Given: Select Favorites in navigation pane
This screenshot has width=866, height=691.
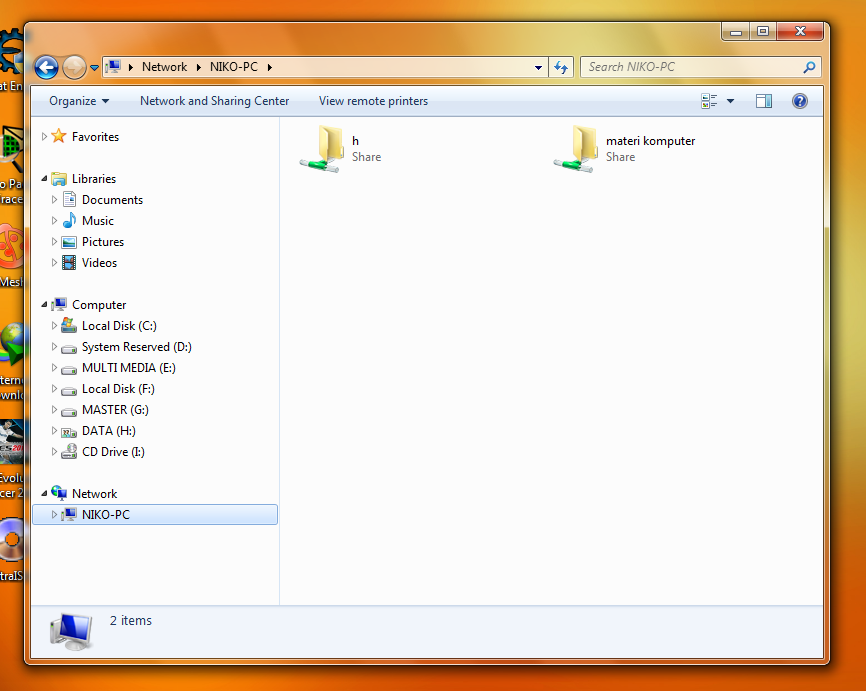Looking at the screenshot, I should click(95, 136).
